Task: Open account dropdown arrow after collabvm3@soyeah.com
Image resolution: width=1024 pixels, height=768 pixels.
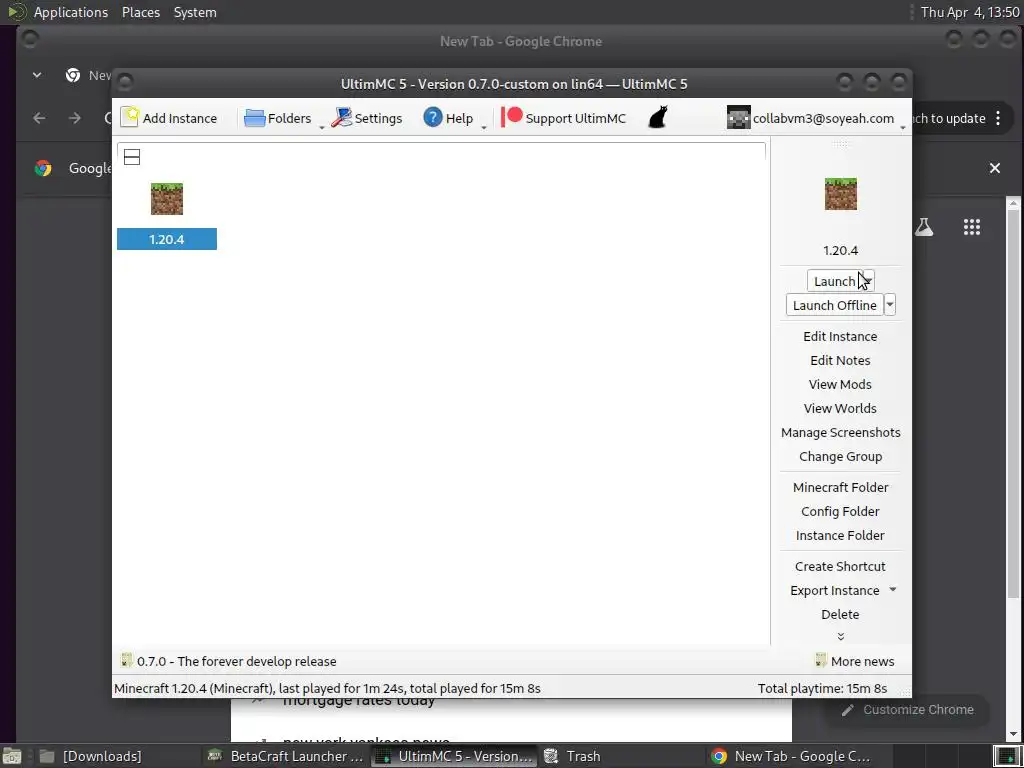Action: click(x=903, y=127)
